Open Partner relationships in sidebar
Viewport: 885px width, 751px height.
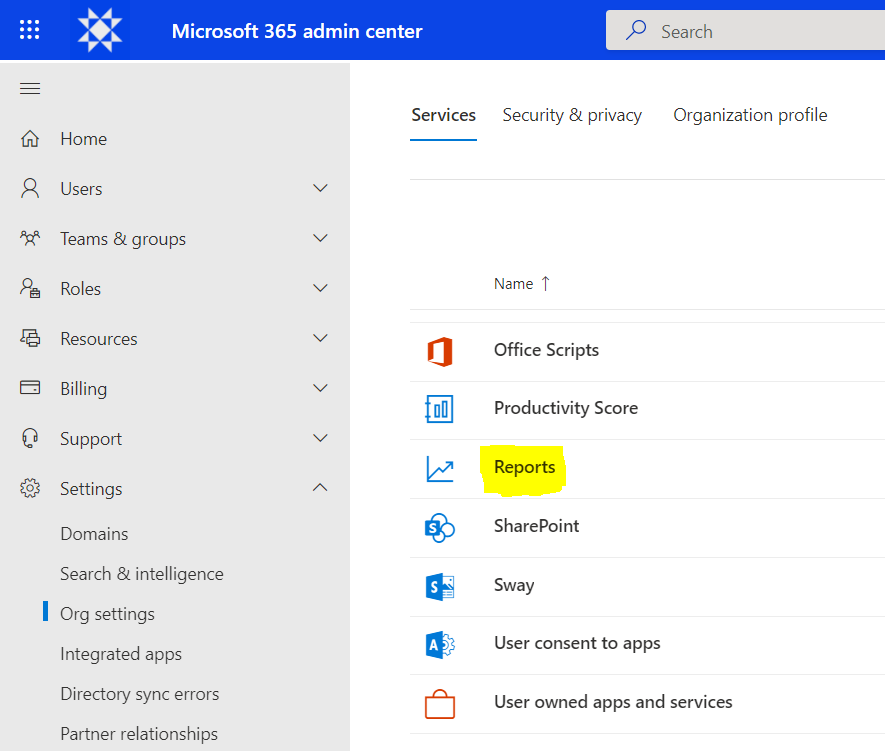point(139,734)
